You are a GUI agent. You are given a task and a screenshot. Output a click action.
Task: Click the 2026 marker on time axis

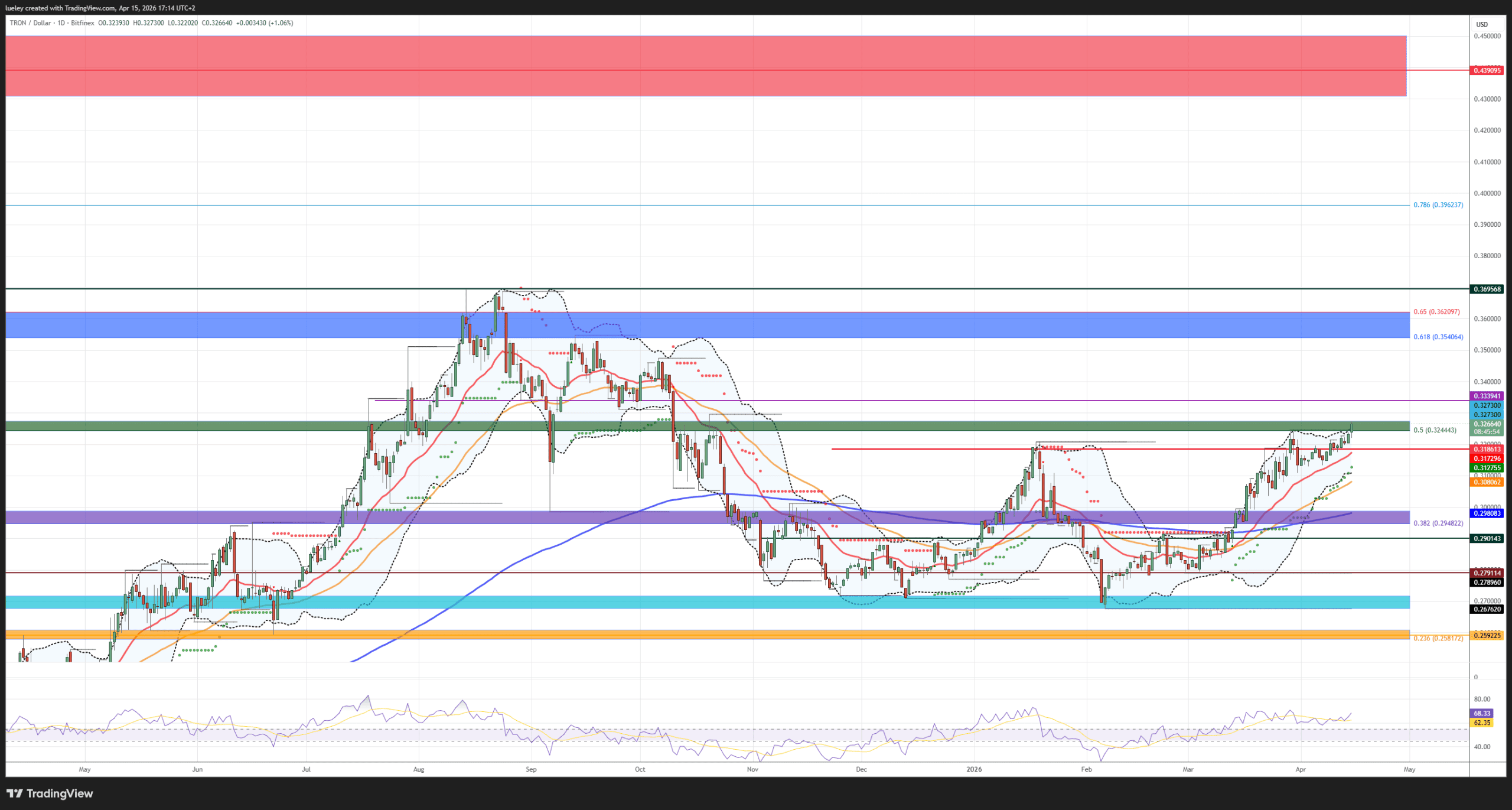click(x=974, y=769)
